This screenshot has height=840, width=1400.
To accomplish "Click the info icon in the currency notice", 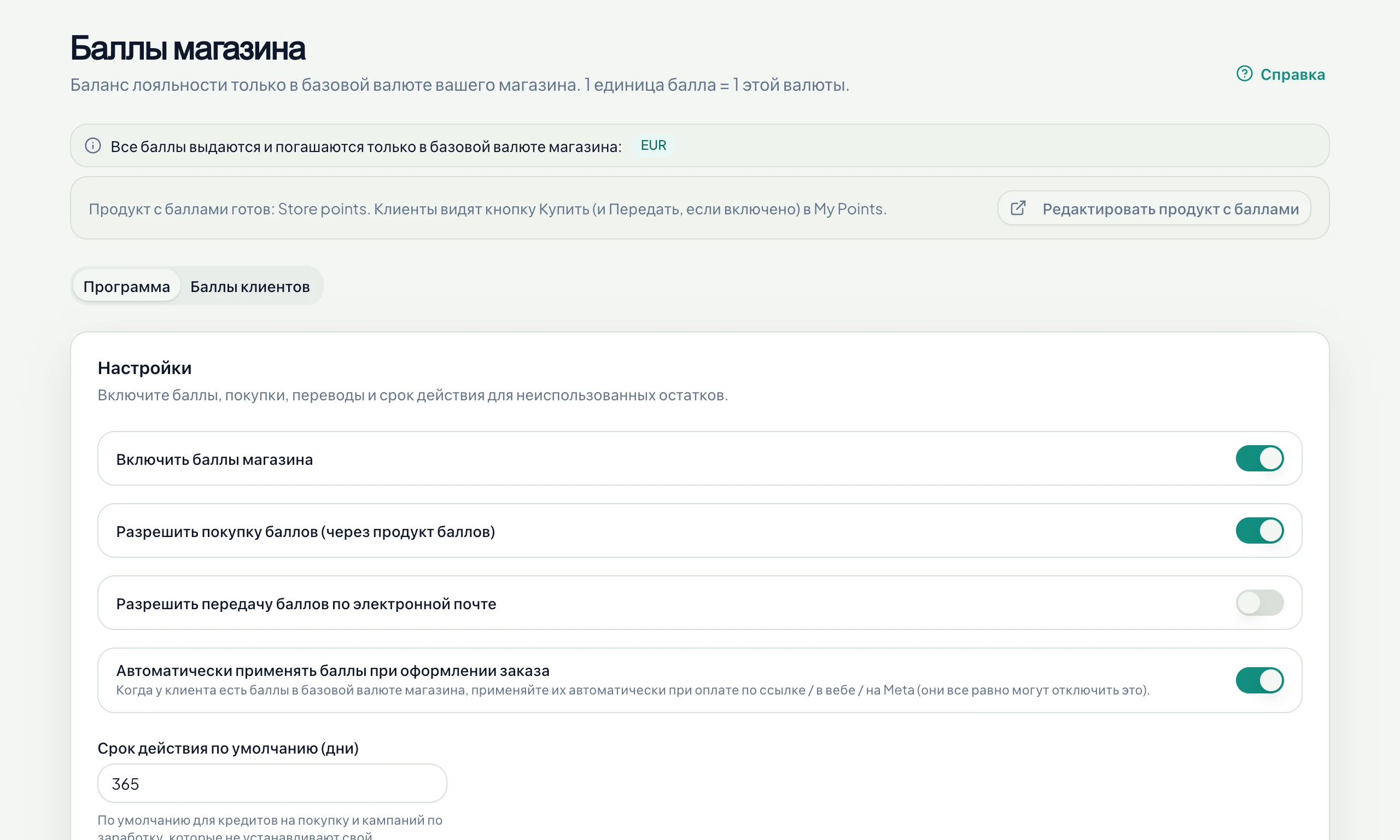I will [x=93, y=145].
